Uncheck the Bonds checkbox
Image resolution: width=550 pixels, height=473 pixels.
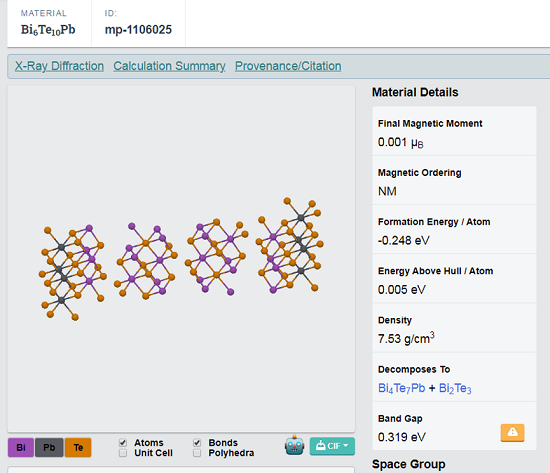tap(197, 442)
